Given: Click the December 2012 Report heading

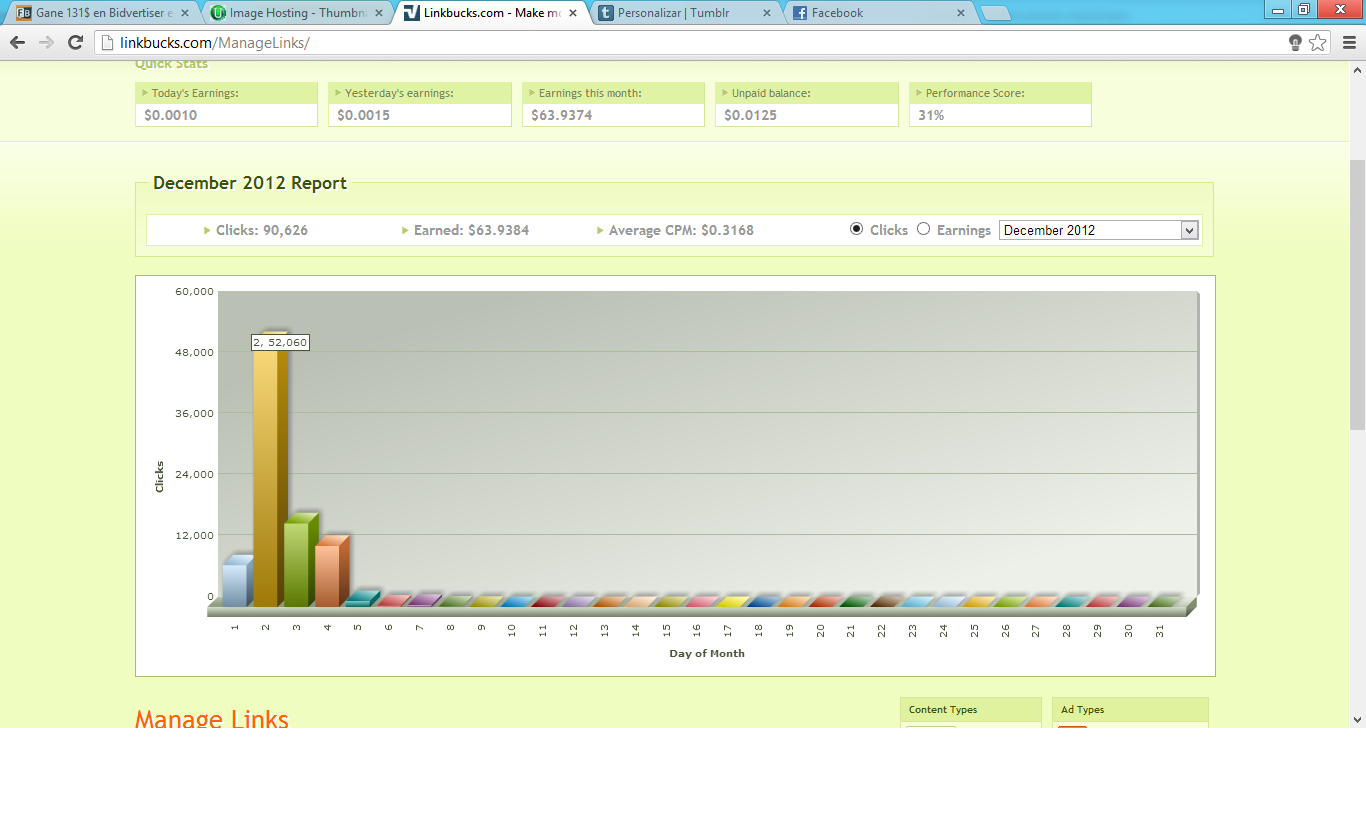Looking at the screenshot, I should pyautogui.click(x=250, y=183).
